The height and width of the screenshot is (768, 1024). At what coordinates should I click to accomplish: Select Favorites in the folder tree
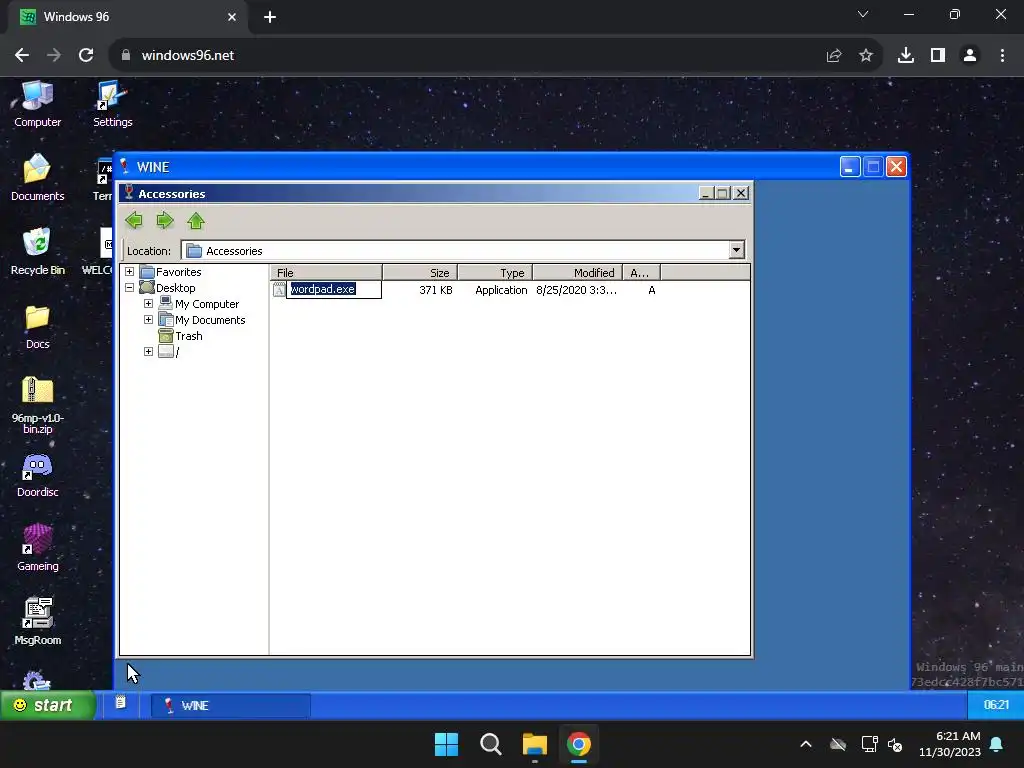click(178, 272)
